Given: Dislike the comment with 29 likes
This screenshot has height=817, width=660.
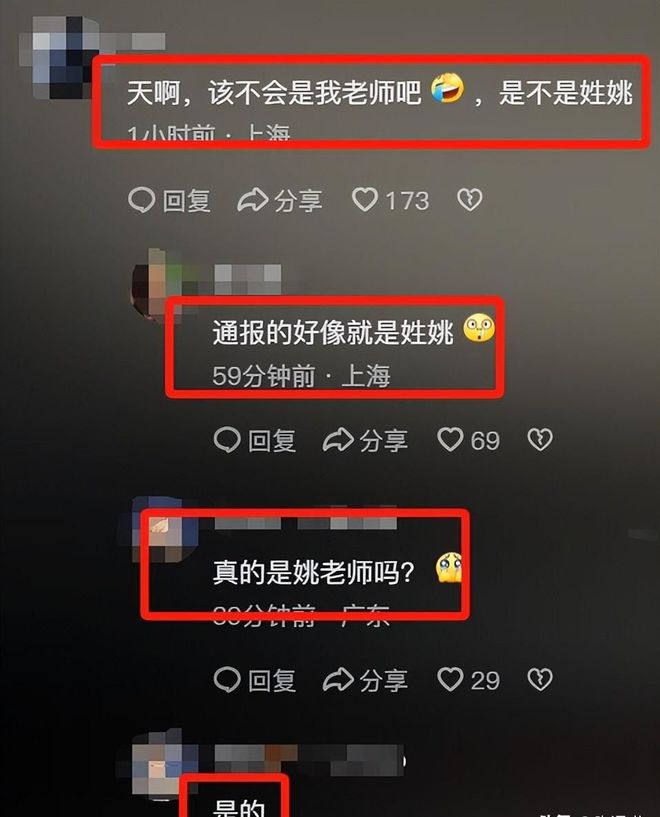Looking at the screenshot, I should [x=540, y=679].
